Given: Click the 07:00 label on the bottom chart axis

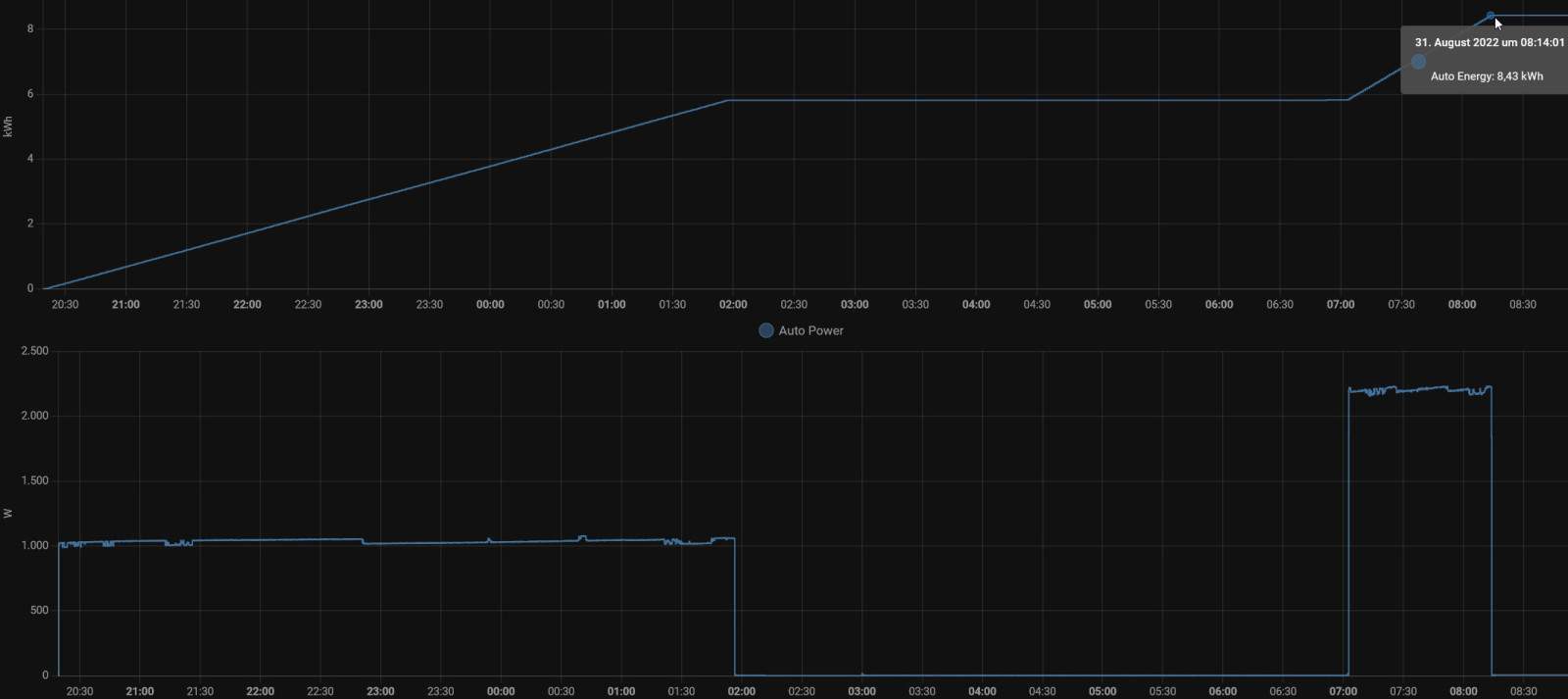Looking at the screenshot, I should [x=1343, y=691].
